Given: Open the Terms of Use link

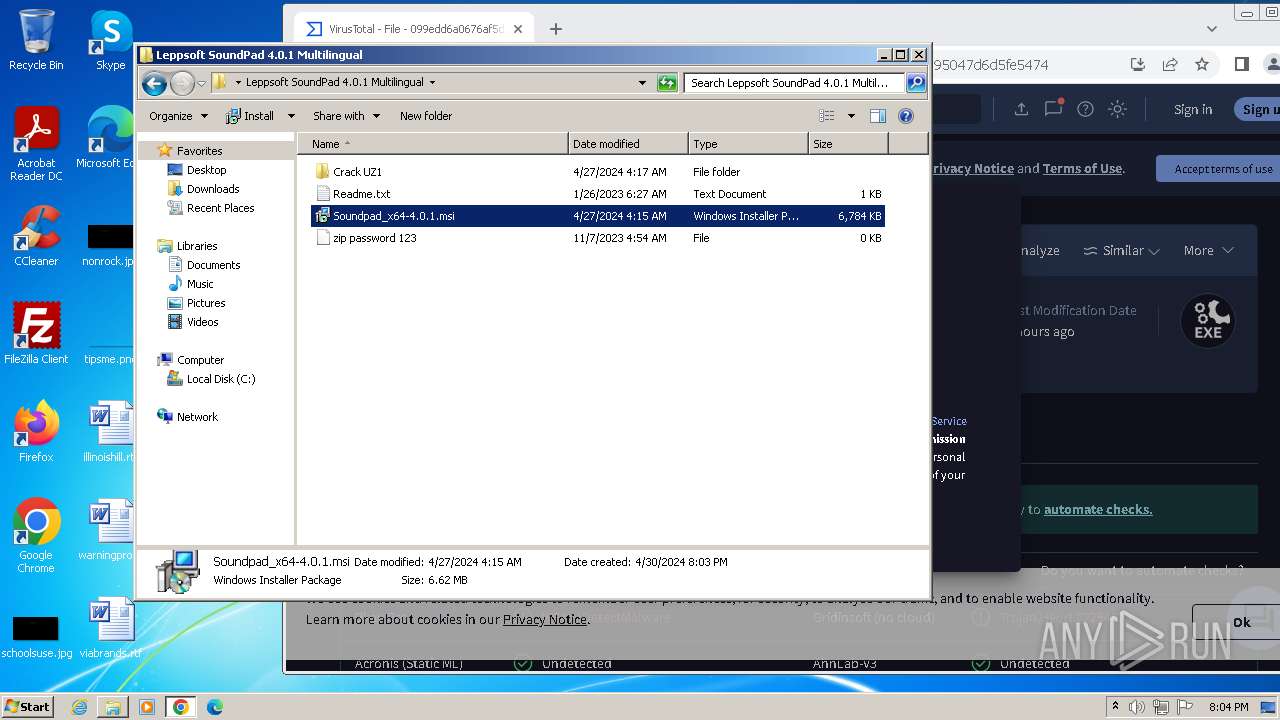Looking at the screenshot, I should click(1082, 169).
